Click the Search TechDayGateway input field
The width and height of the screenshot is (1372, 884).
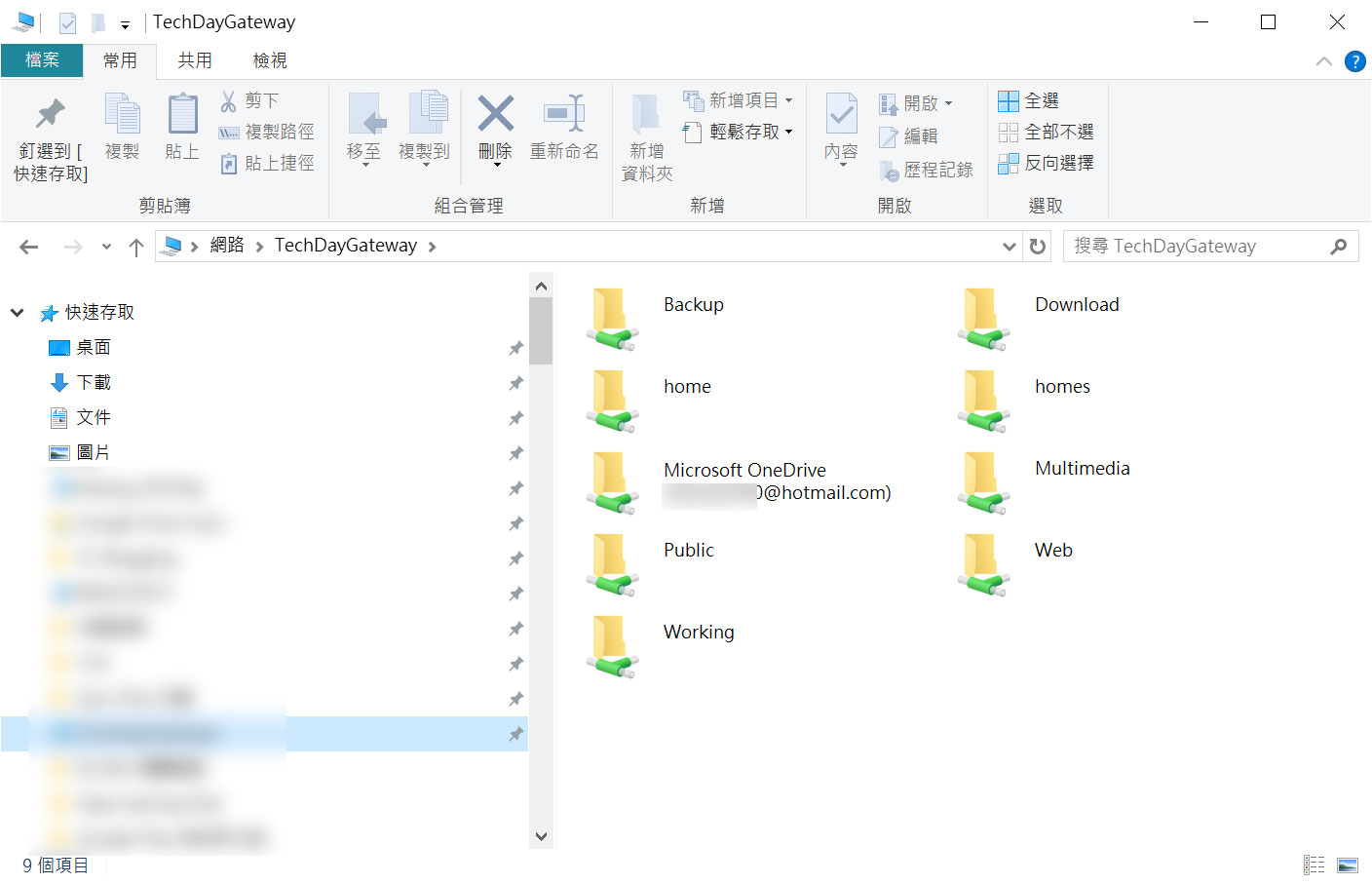(1211, 247)
